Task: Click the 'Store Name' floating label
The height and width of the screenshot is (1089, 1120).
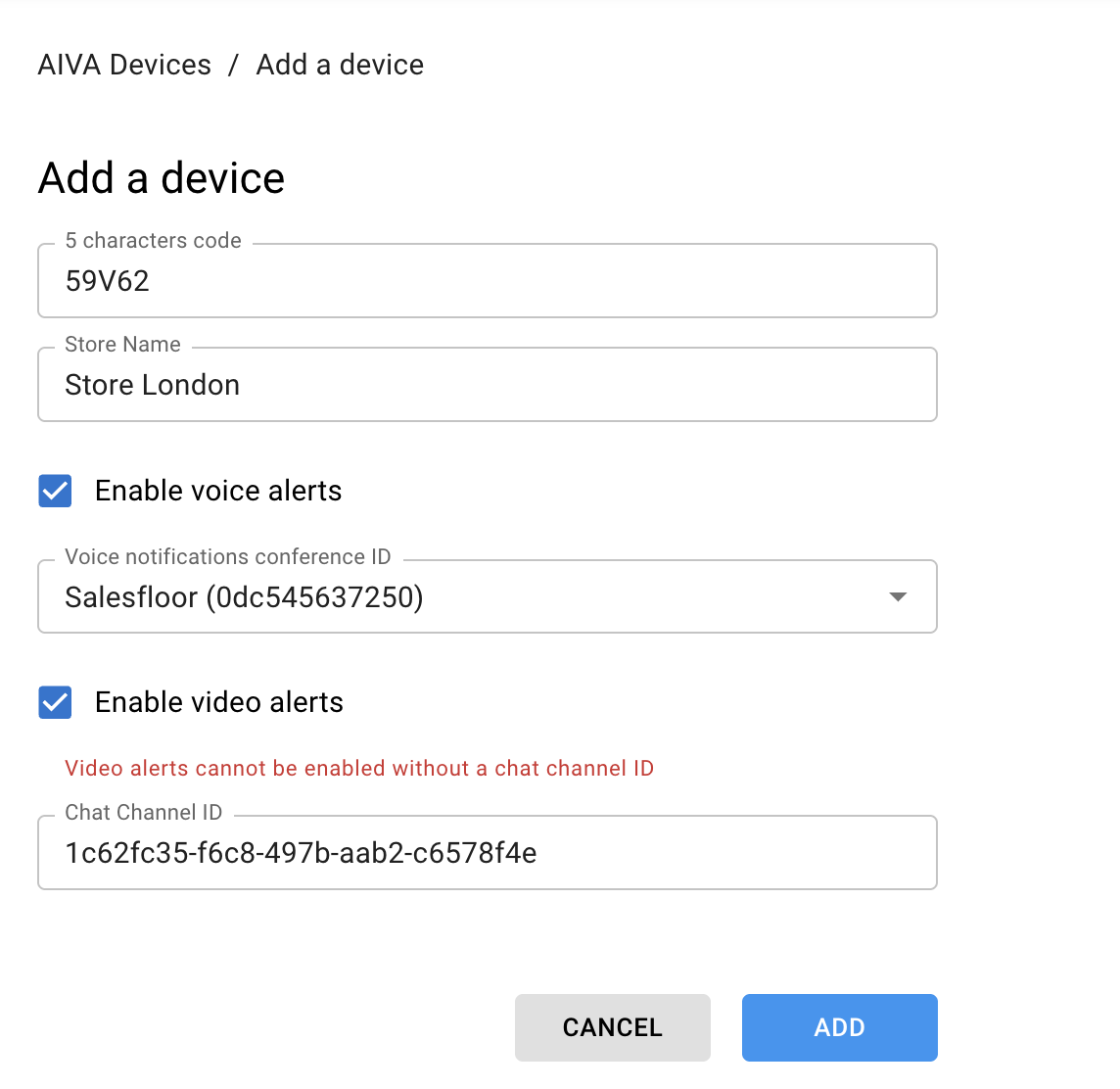Action: tap(122, 345)
